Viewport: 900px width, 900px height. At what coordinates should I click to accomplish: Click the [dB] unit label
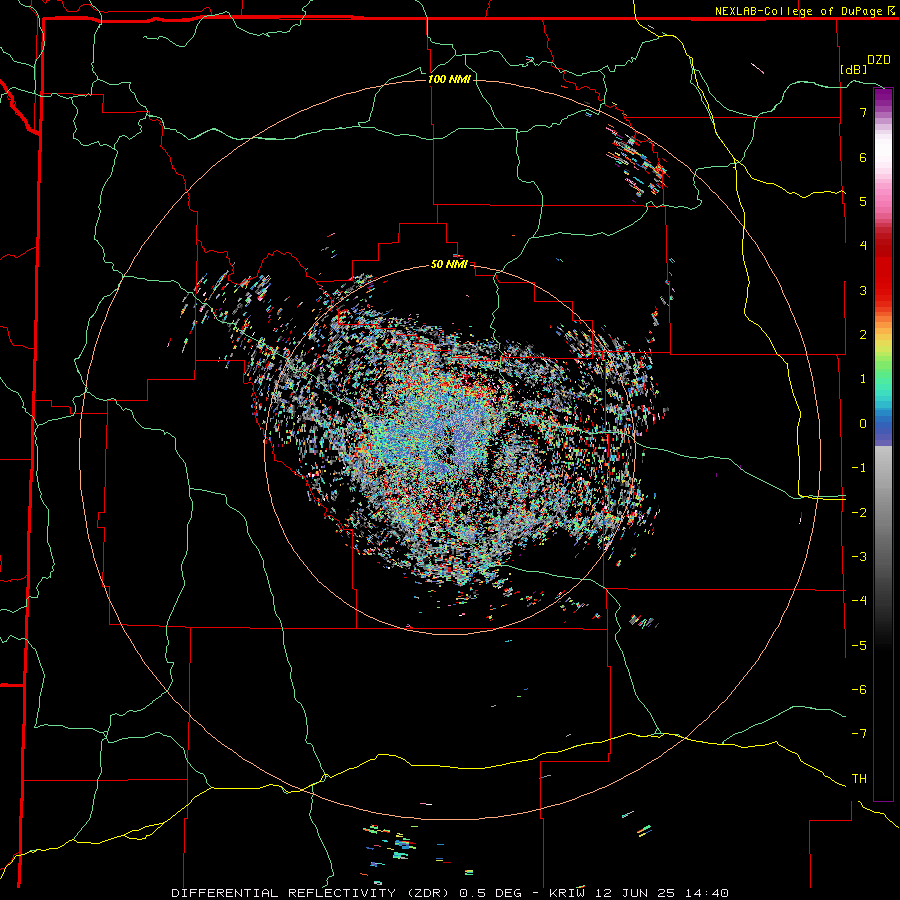(854, 69)
